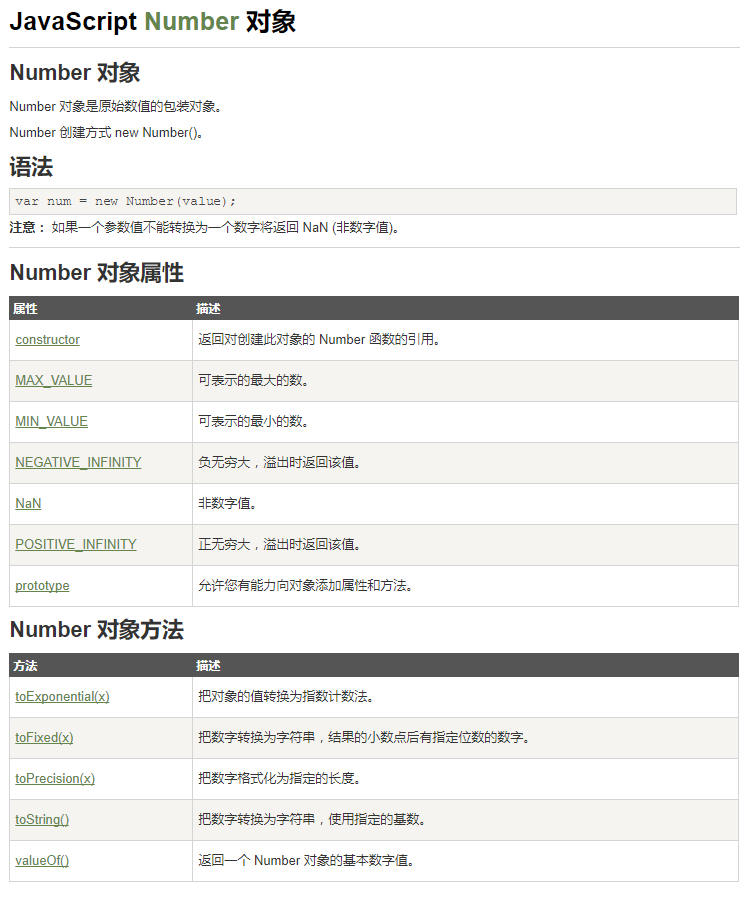745x903 pixels.
Task: Open the toString() method link
Action: click(x=42, y=819)
